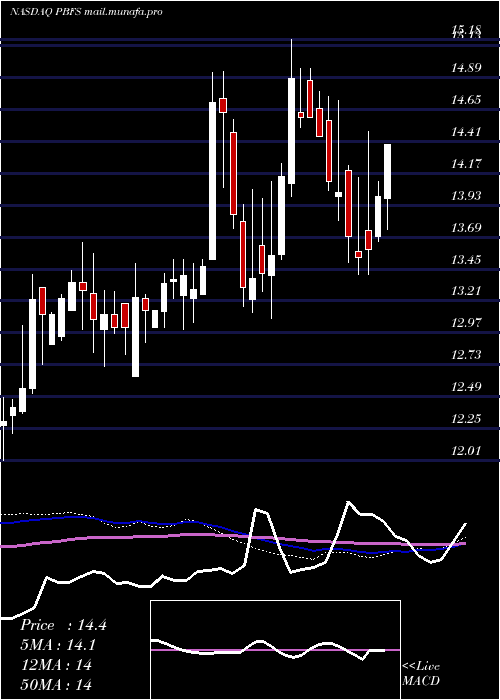Click the tallest white candle reaching 14.89
This screenshot has width=500, height=700.
(292, 131)
